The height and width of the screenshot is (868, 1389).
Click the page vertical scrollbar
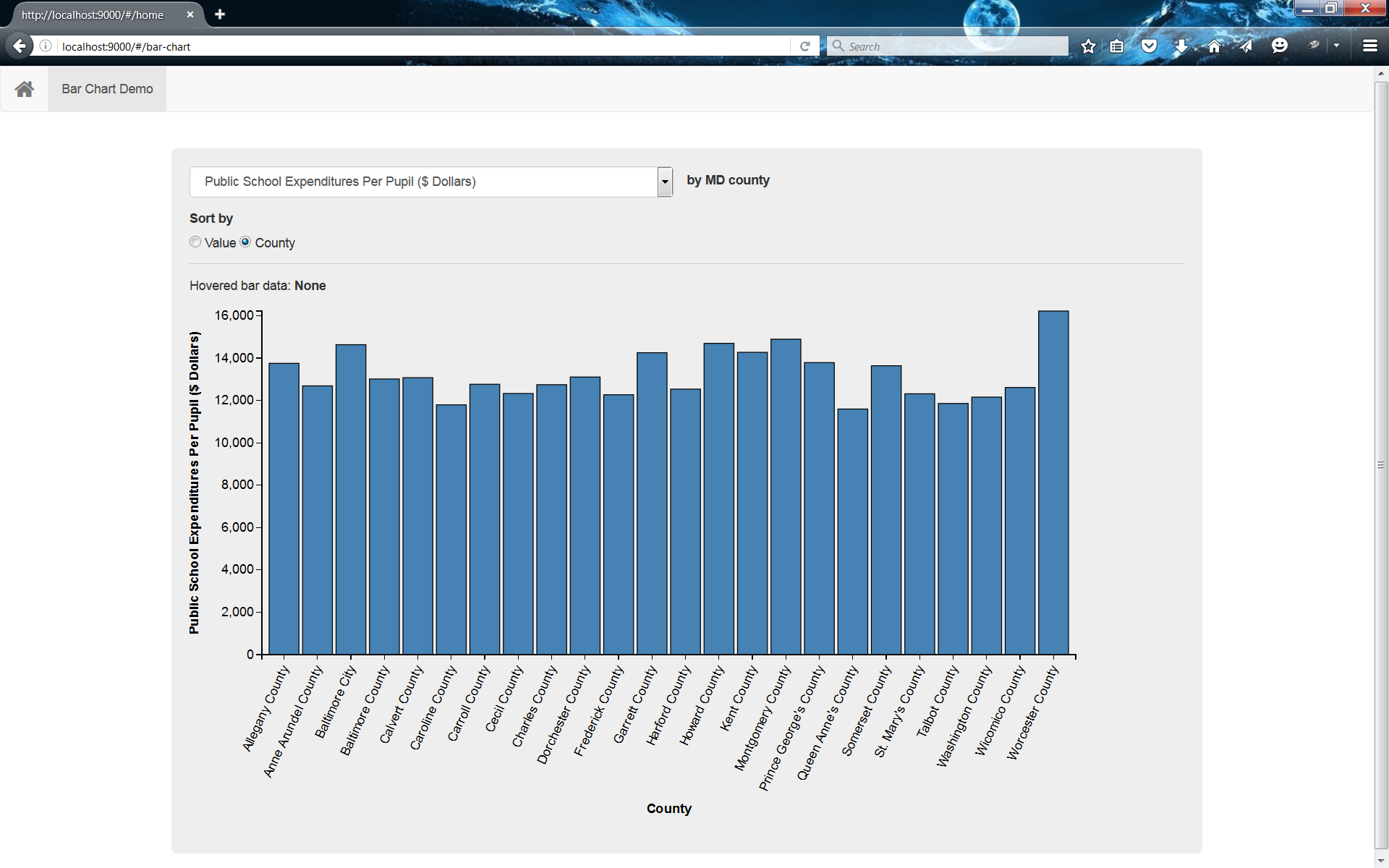click(1381, 465)
